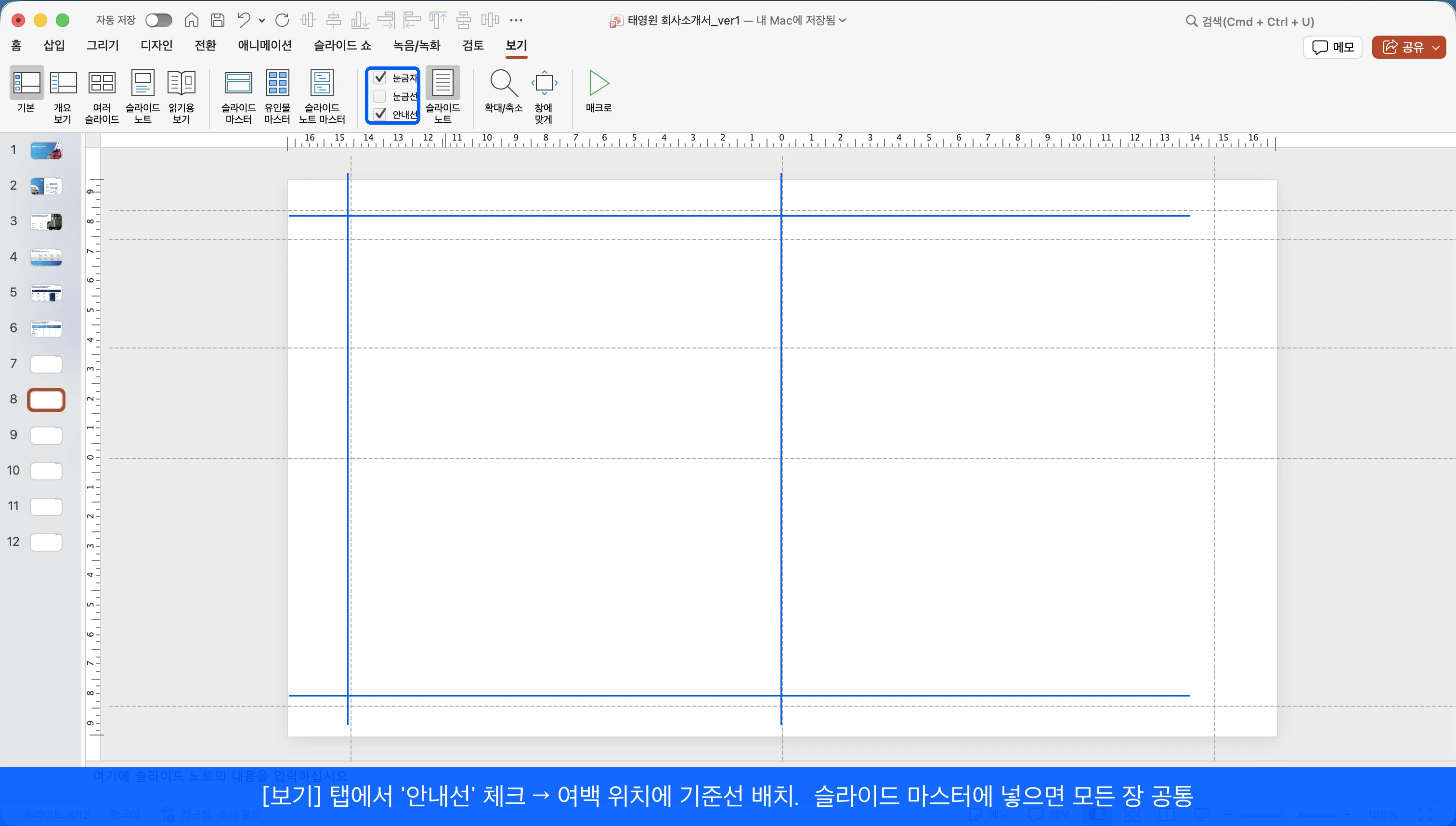1456x826 pixels.
Task: Click the 검색 search field
Action: coord(1250,22)
